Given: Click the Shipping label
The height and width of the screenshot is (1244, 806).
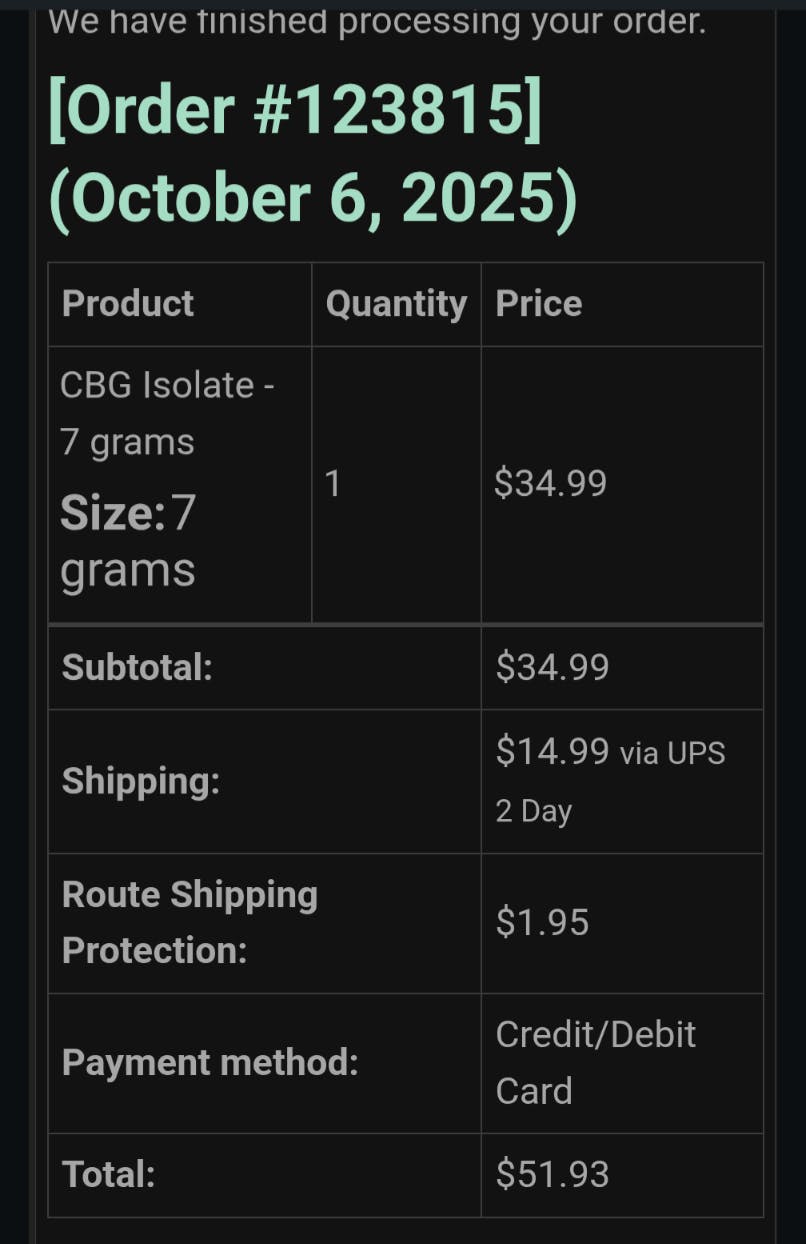Looking at the screenshot, I should pos(141,782).
